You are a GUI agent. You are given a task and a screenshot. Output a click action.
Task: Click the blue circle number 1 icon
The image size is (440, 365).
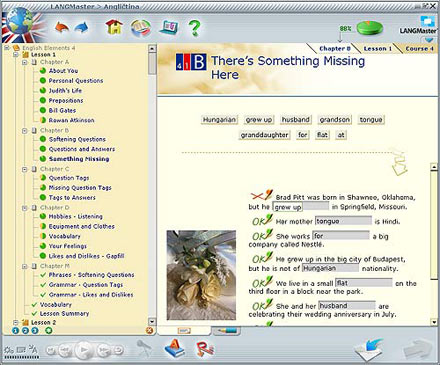click(x=15, y=331)
